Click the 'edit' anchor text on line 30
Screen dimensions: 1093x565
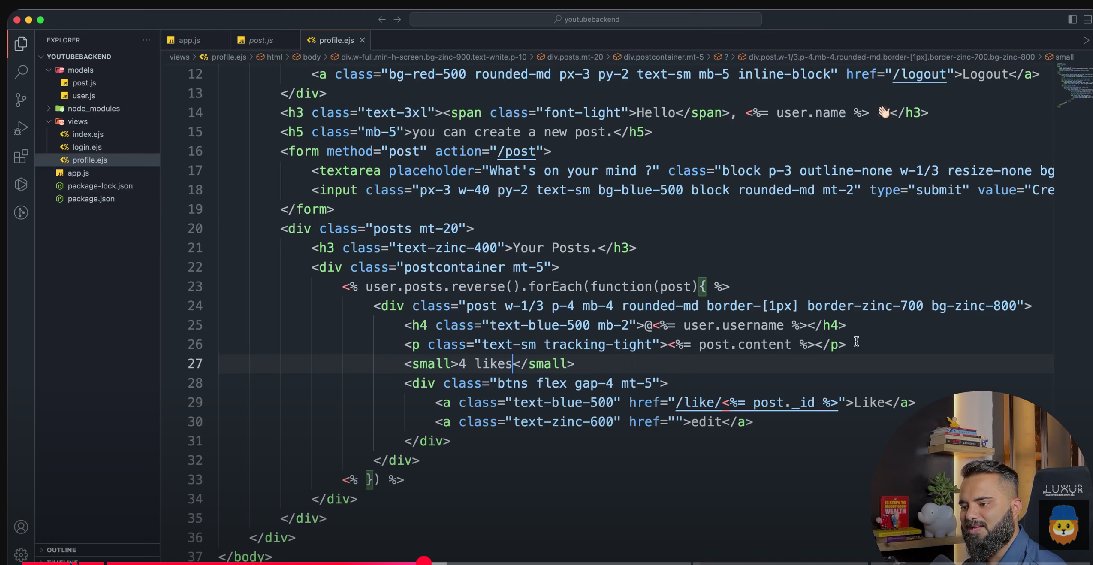(706, 422)
